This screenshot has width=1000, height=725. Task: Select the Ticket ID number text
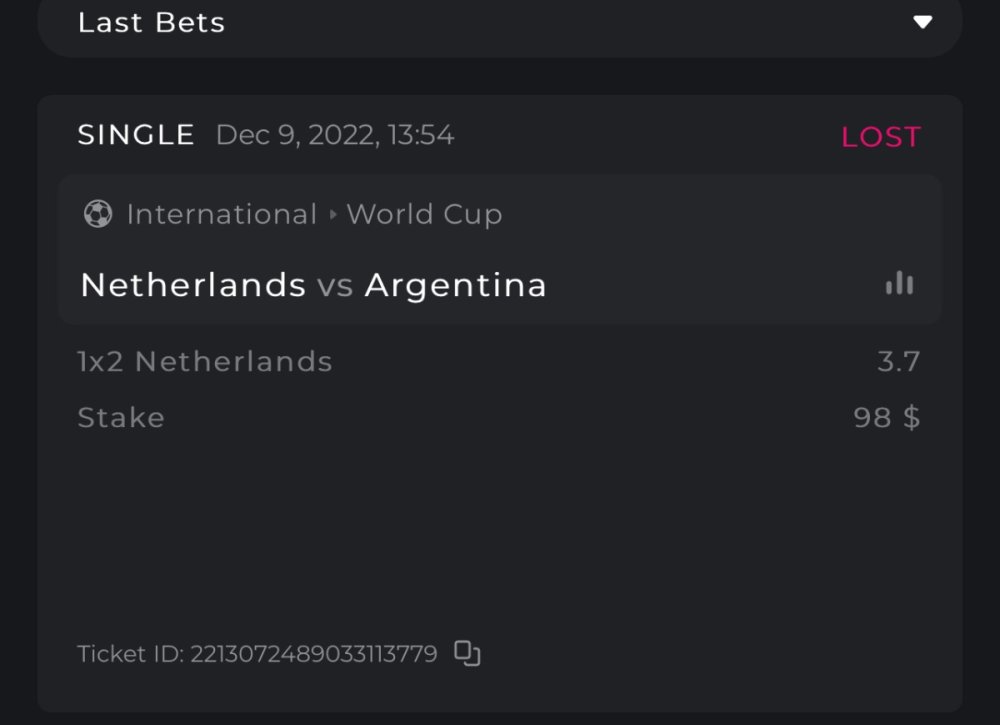click(x=313, y=654)
